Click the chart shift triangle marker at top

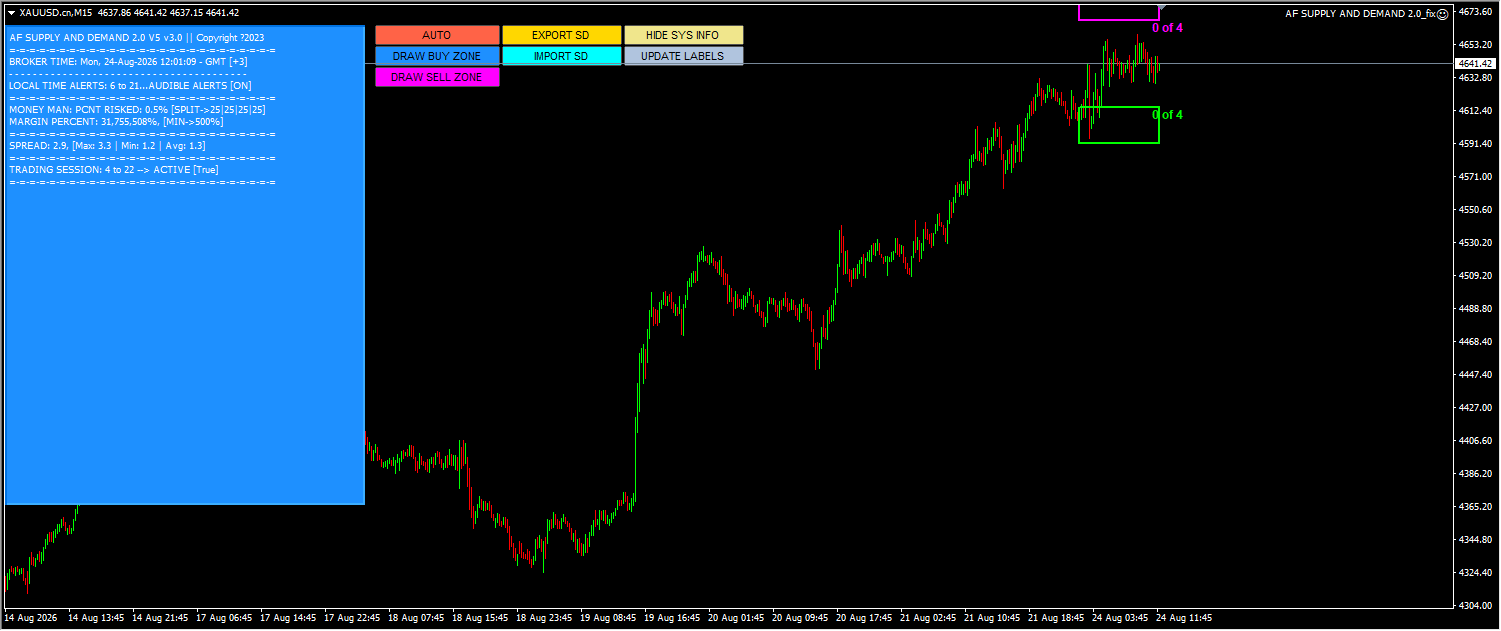tap(1162, 7)
